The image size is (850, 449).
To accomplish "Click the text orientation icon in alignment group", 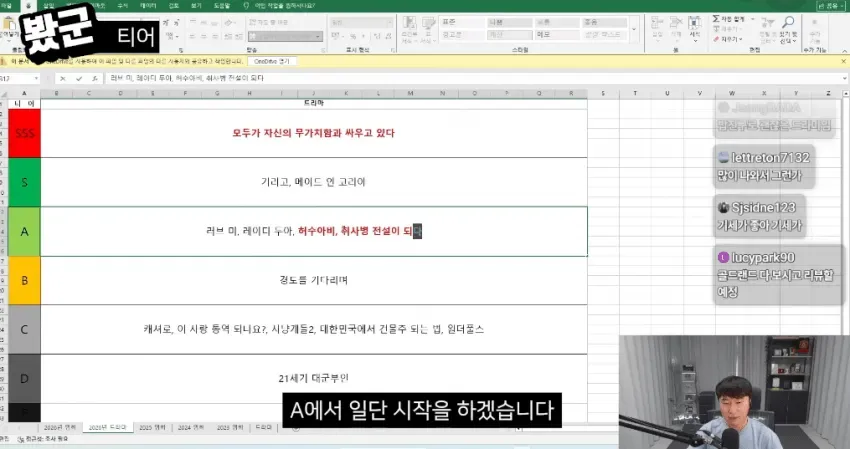I will coord(230,23).
